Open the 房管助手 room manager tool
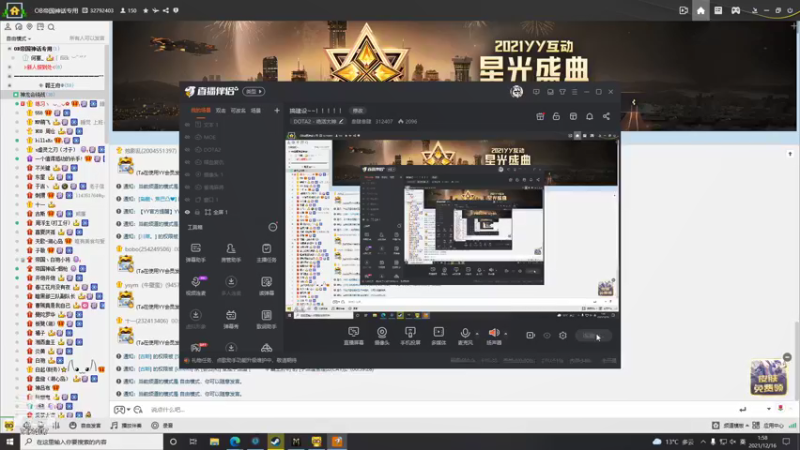 point(231,253)
